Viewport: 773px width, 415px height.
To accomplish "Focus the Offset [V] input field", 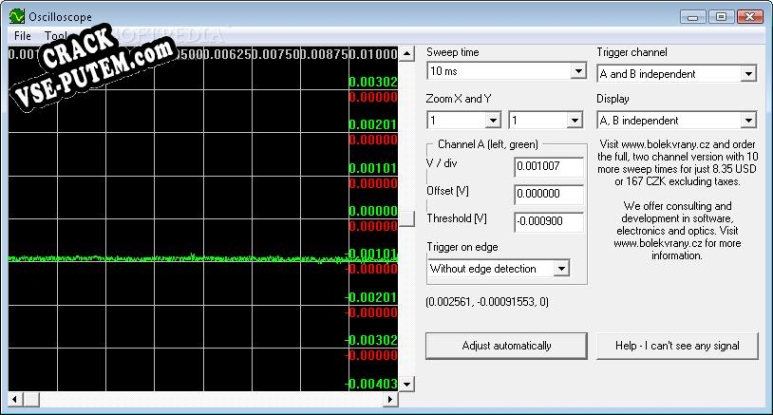I will pos(547,195).
